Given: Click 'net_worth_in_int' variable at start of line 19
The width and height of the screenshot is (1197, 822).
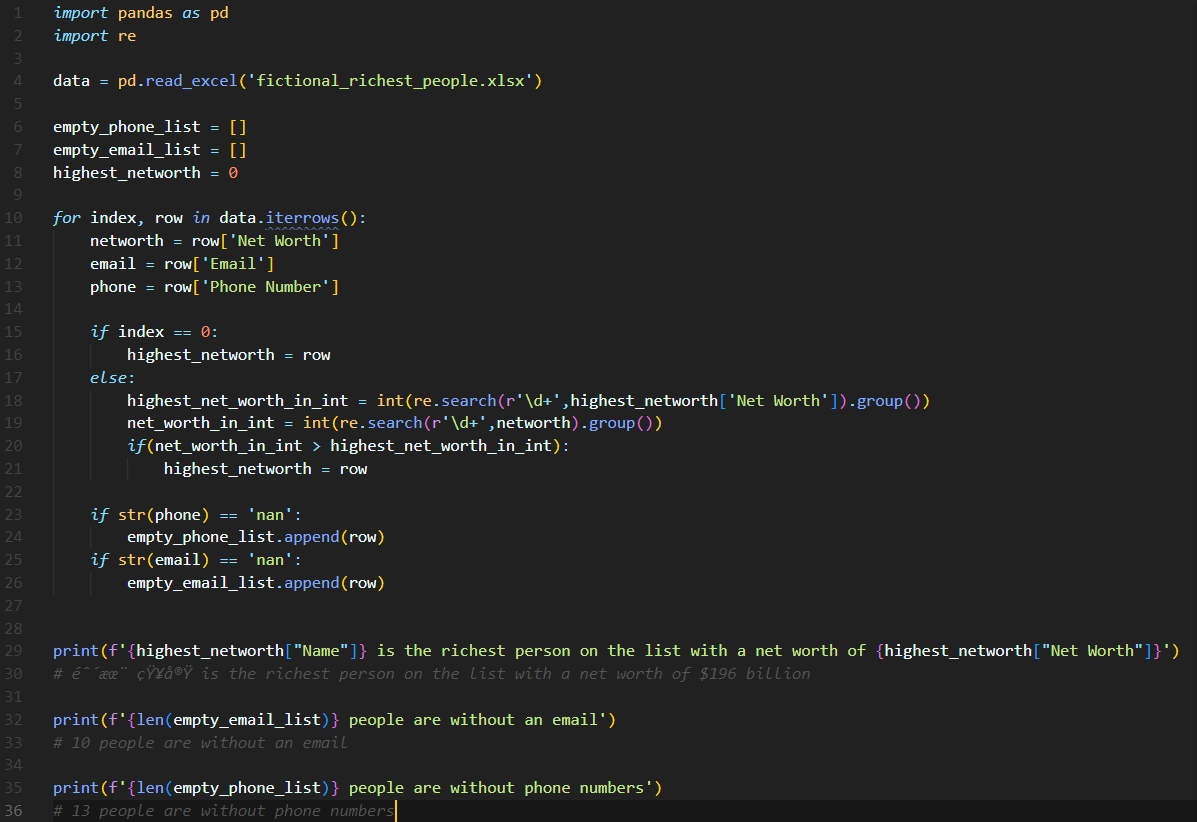Looking at the screenshot, I should pyautogui.click(x=201, y=422).
